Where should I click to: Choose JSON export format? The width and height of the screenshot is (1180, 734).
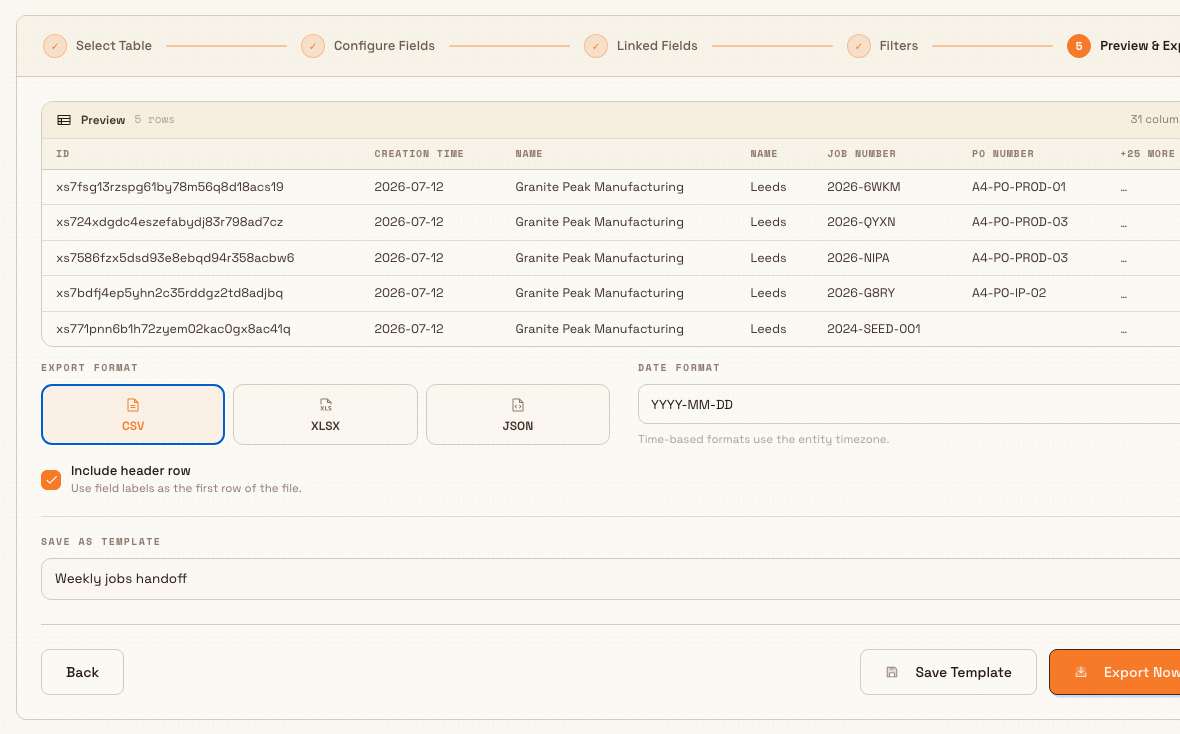pos(518,415)
